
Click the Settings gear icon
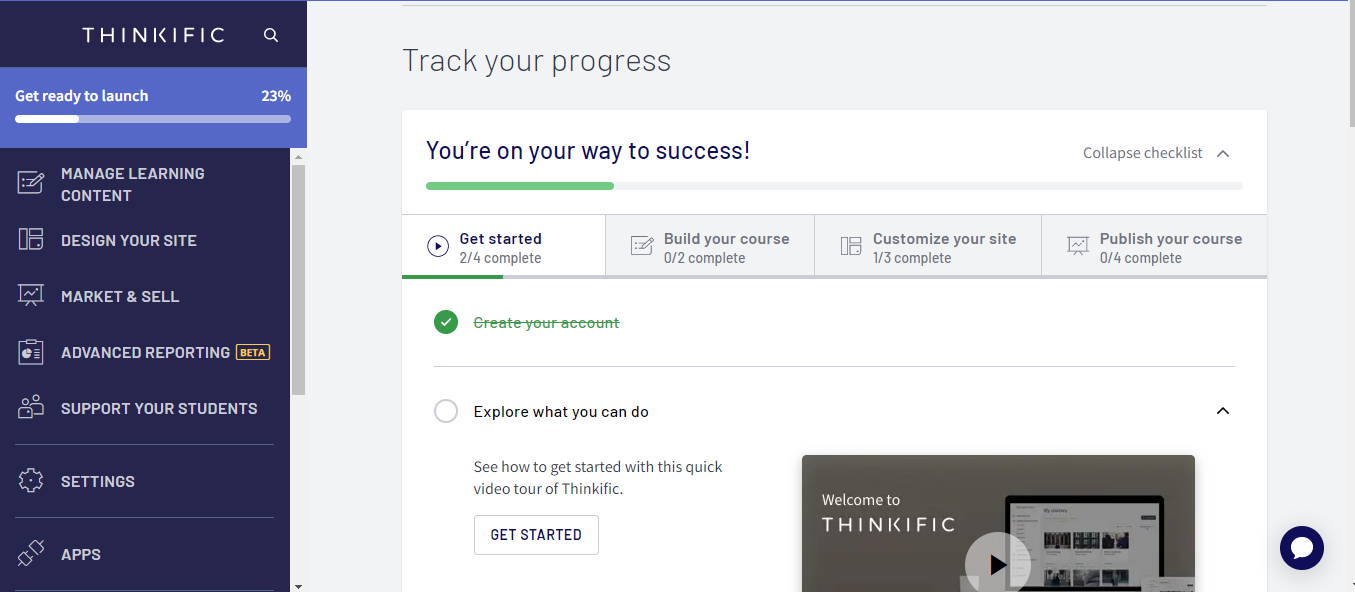(31, 481)
